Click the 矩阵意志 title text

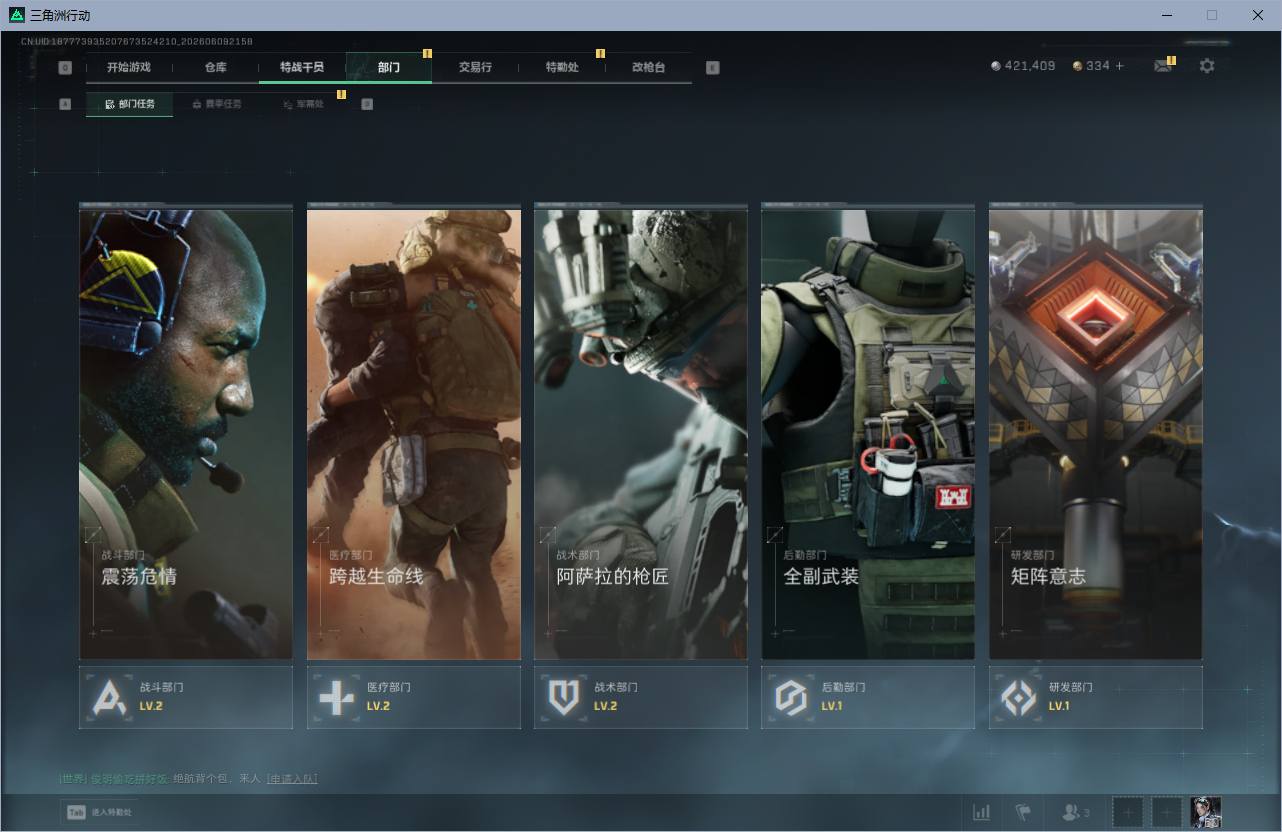pos(1048,576)
